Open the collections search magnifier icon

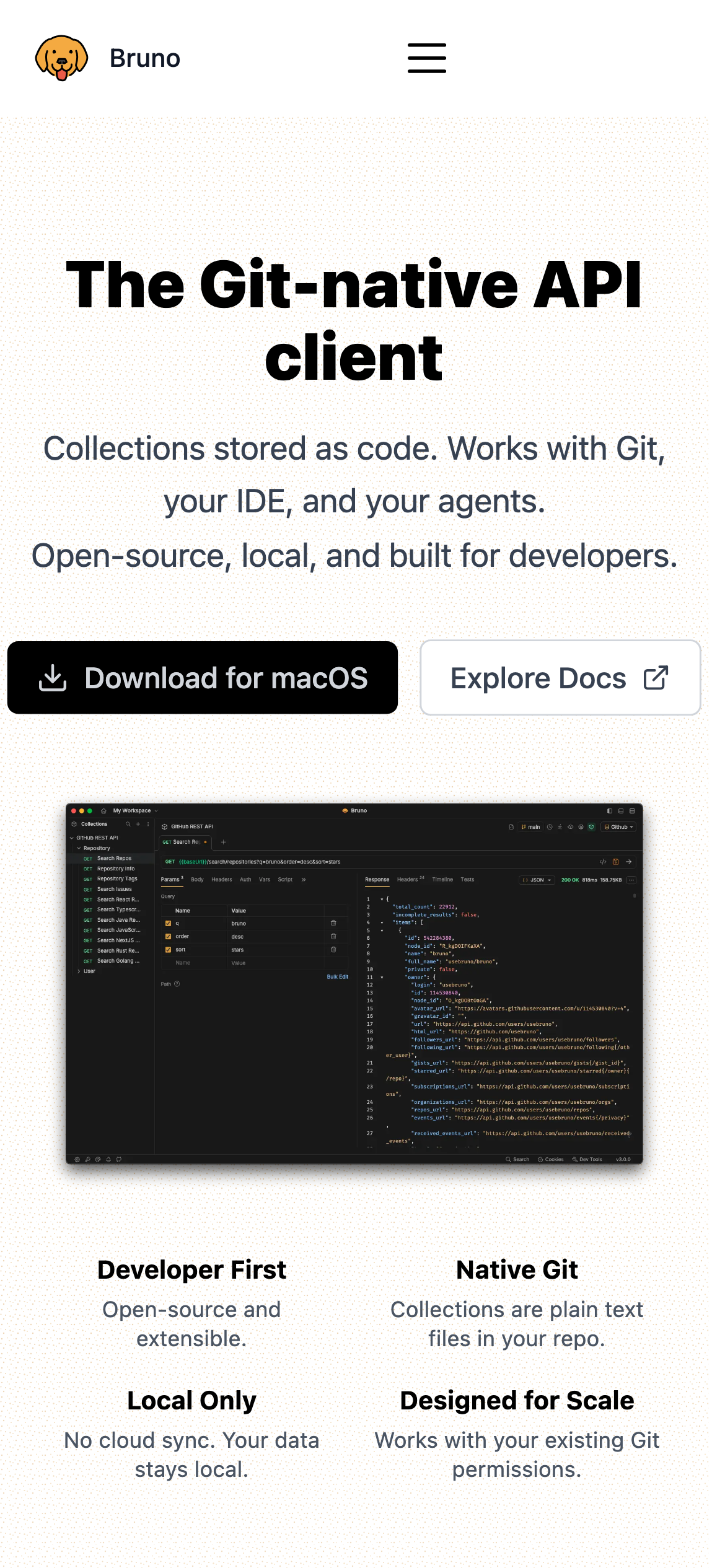(x=128, y=824)
